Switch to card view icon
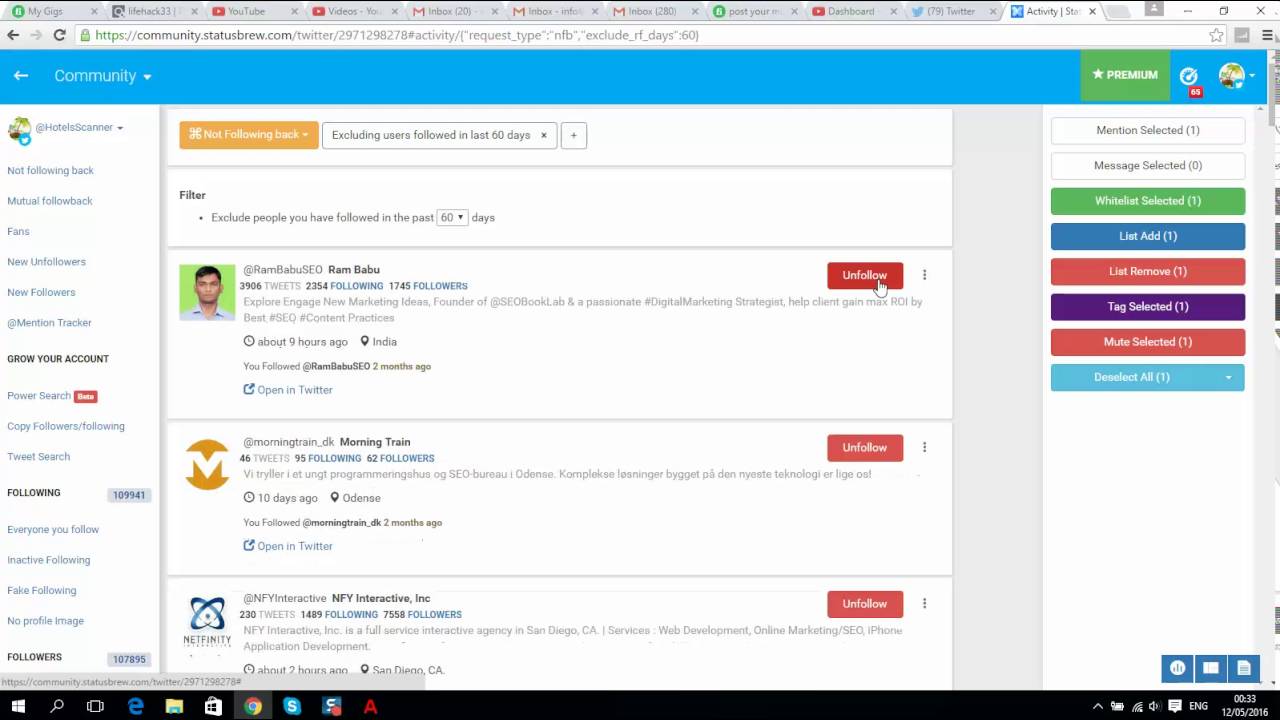 [1211, 668]
